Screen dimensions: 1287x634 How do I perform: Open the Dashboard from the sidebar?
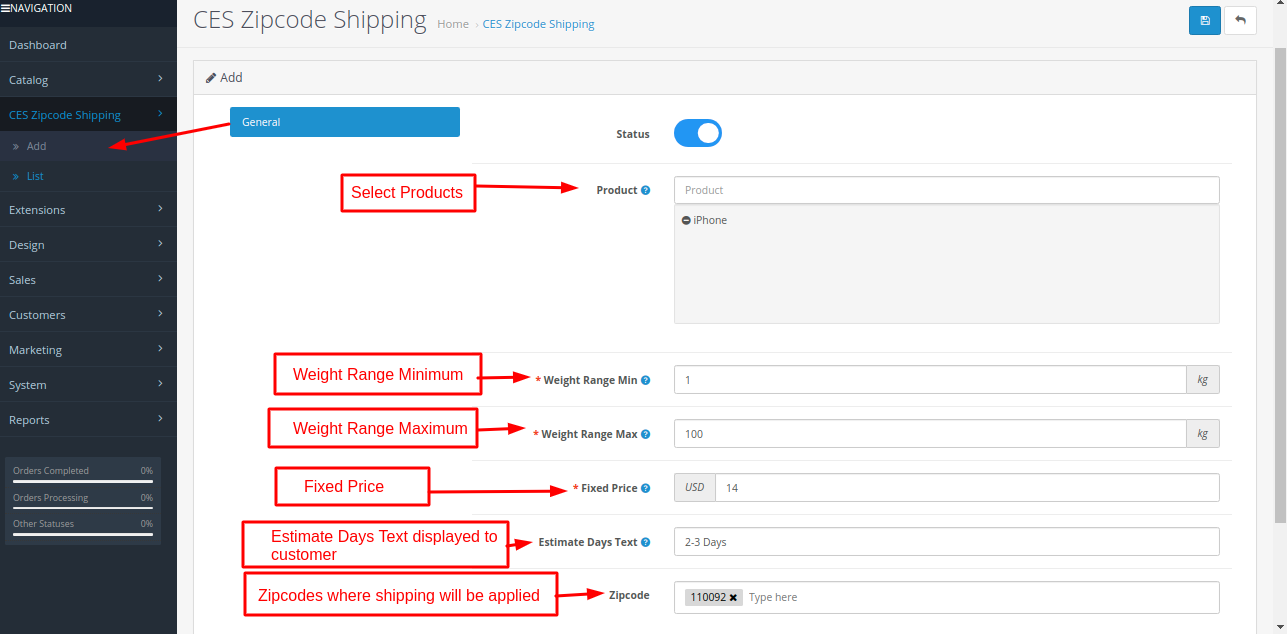click(x=38, y=44)
